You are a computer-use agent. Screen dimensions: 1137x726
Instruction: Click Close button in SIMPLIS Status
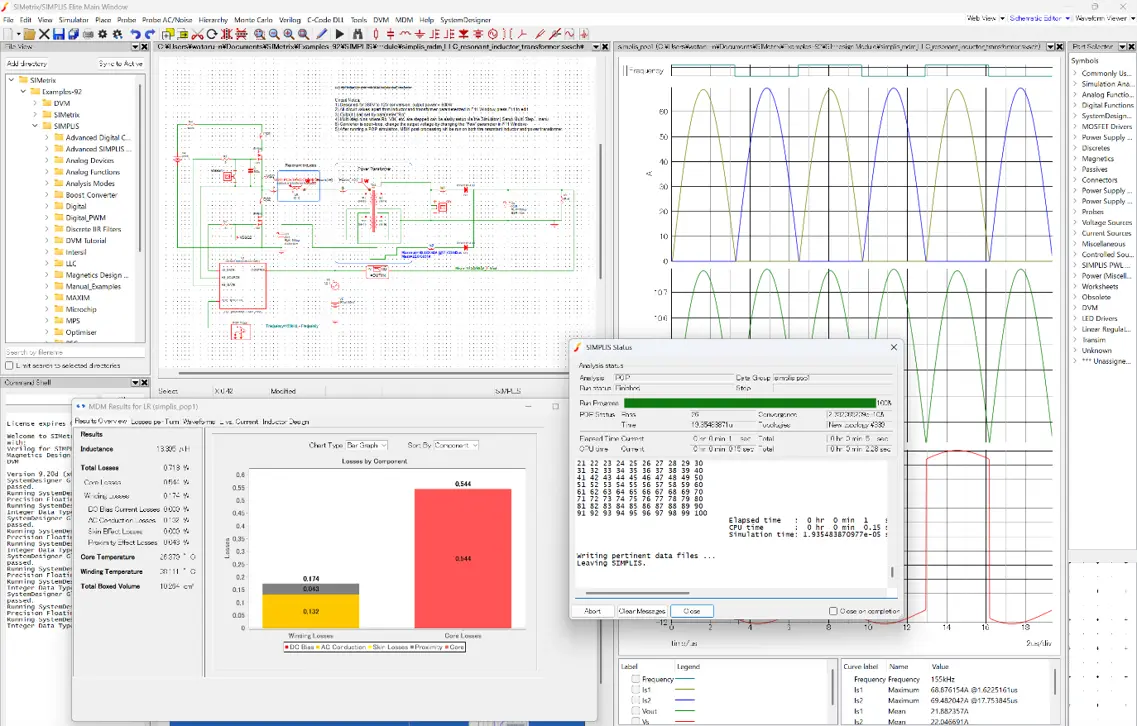click(x=692, y=611)
